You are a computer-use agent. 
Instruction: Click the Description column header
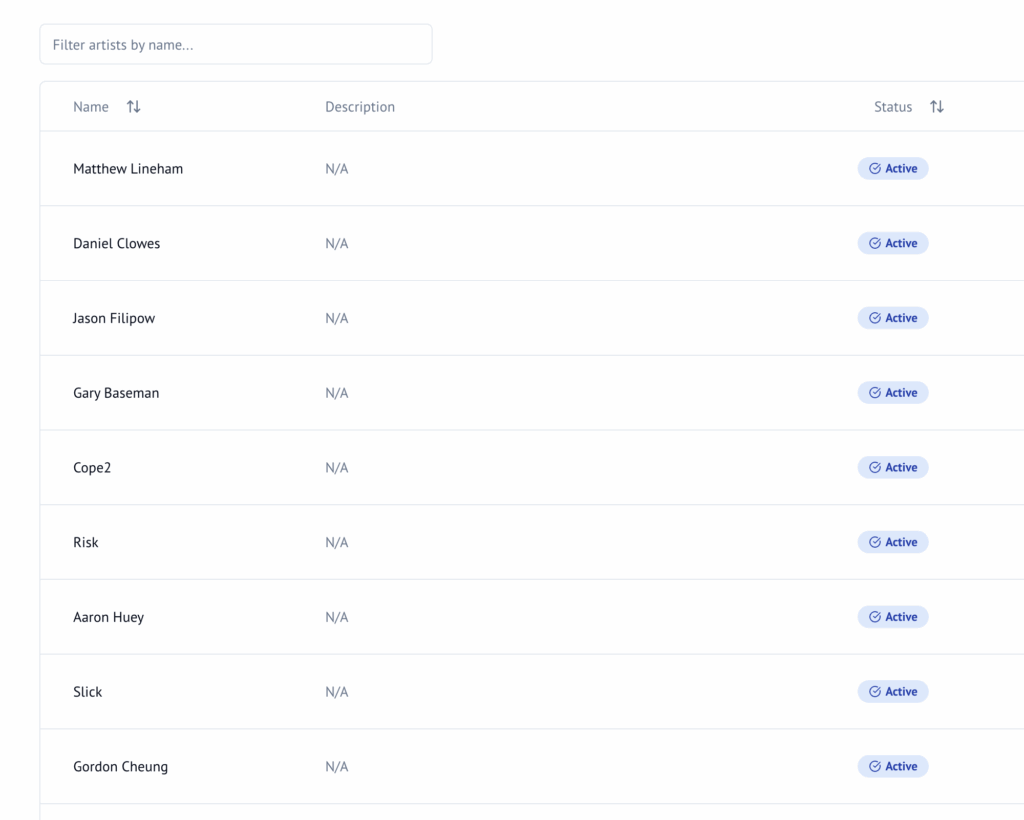(x=360, y=107)
